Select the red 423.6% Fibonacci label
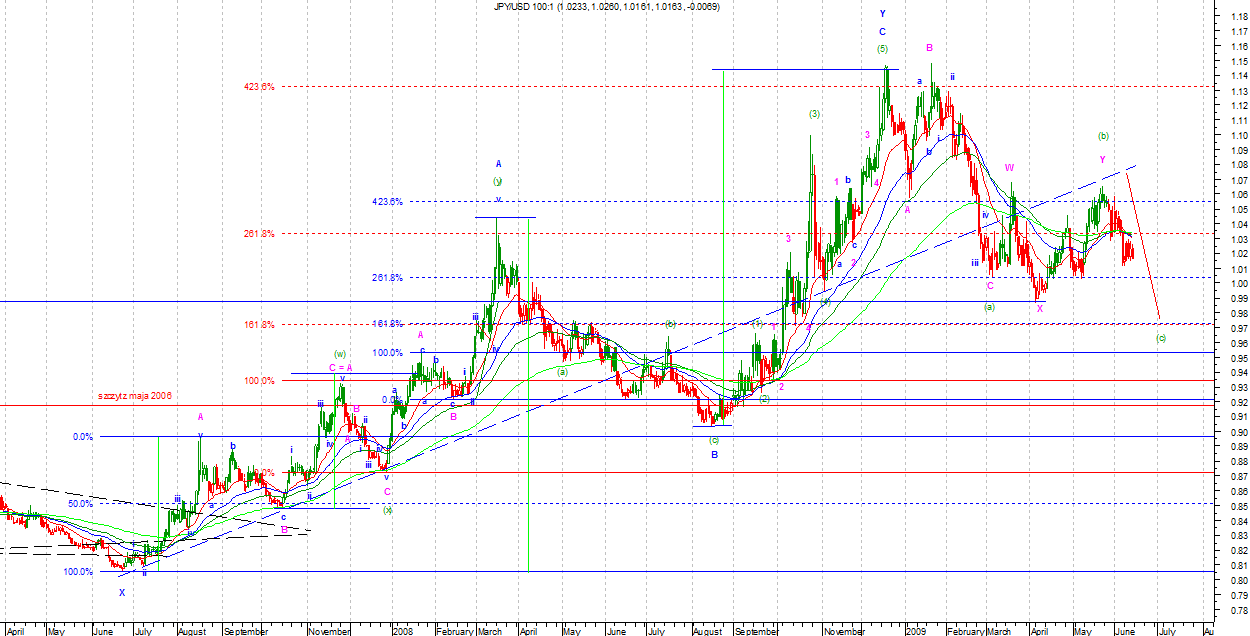Image resolution: width=1250 pixels, height=636 pixels. coord(259,87)
